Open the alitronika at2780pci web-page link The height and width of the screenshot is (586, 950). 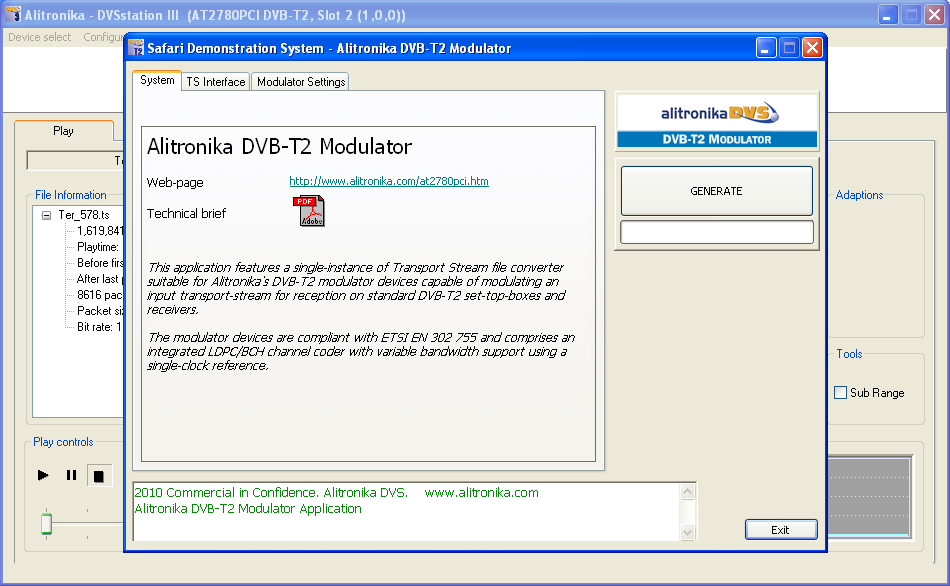pos(388,181)
